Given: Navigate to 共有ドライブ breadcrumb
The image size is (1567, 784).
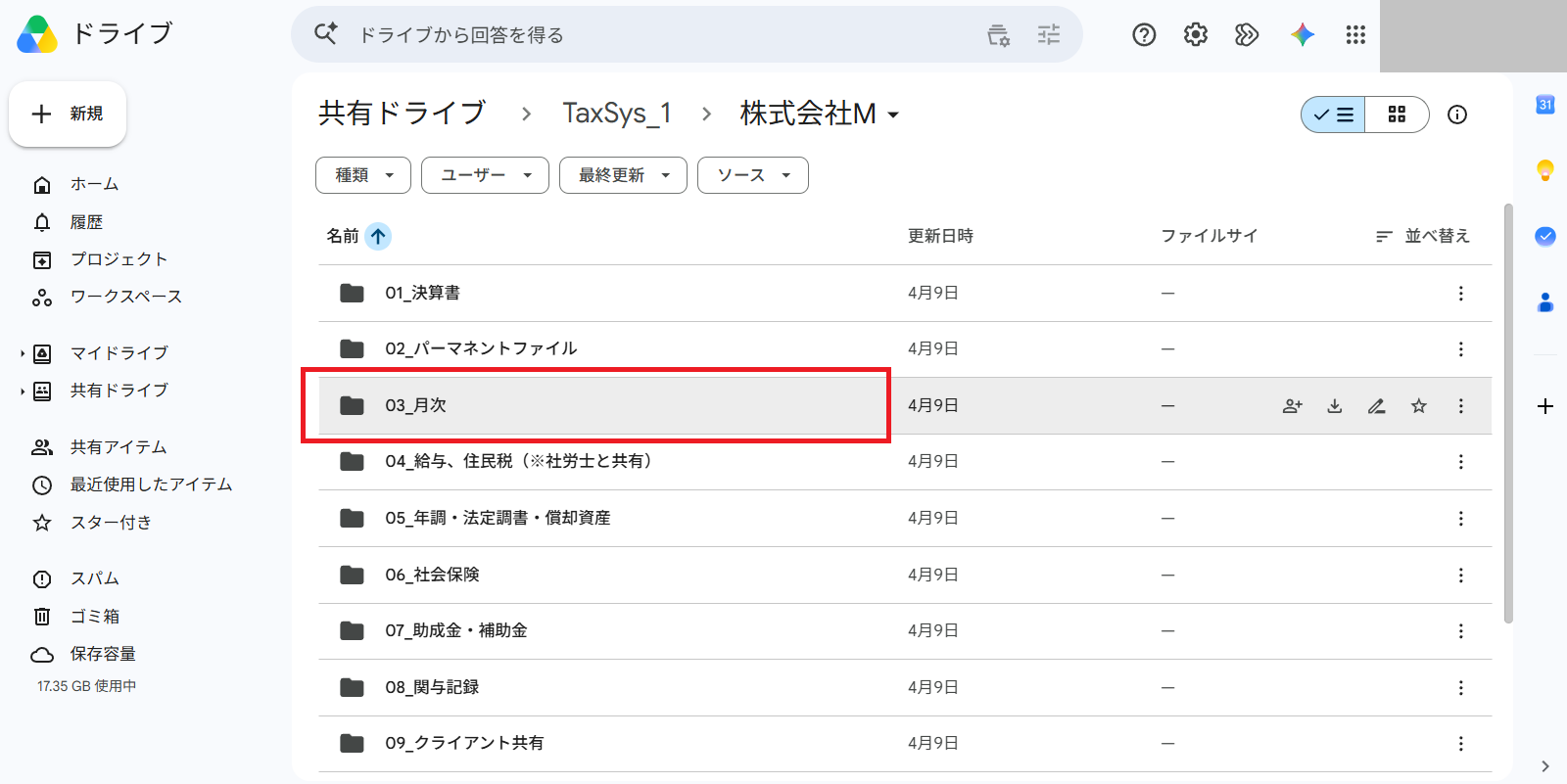Looking at the screenshot, I should point(403,115).
